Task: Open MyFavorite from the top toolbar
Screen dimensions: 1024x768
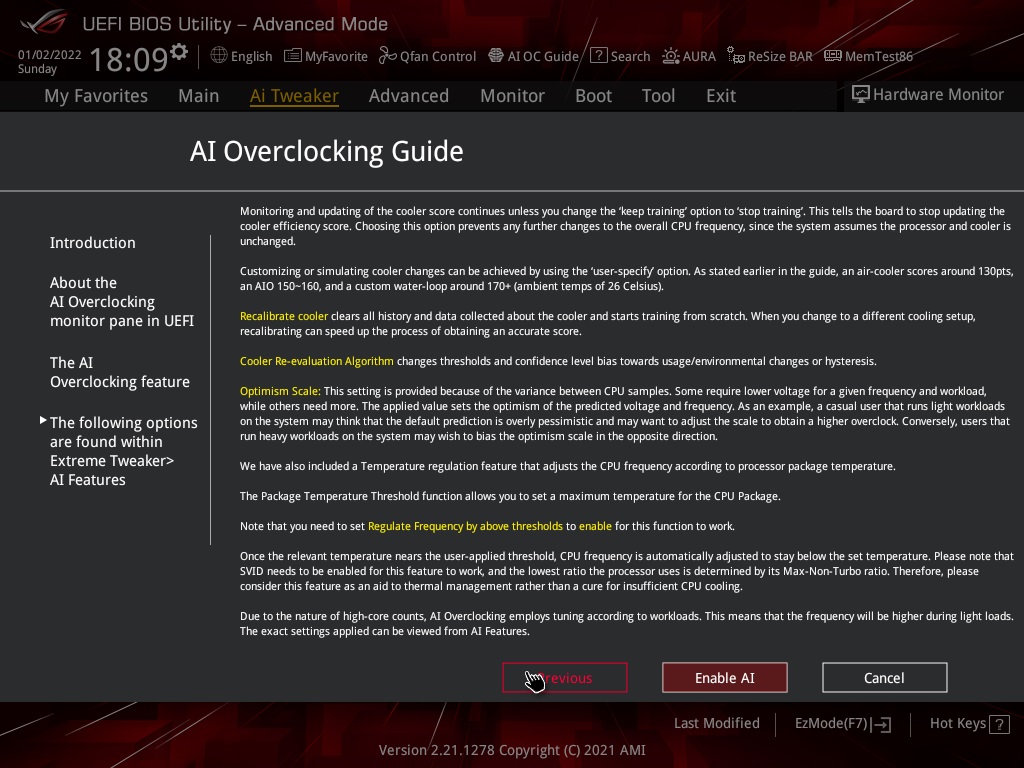Action: (x=326, y=56)
